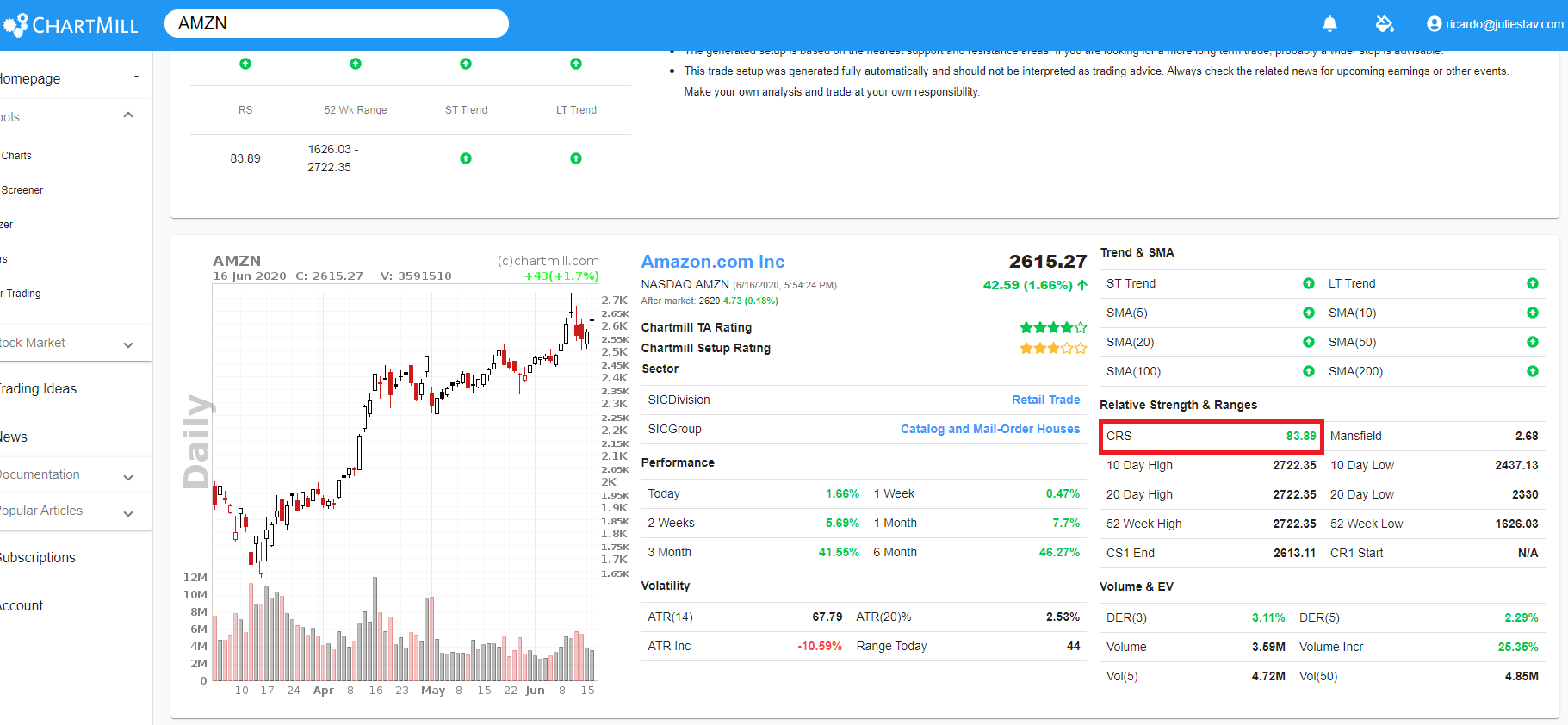The width and height of the screenshot is (1568, 725).
Task: Click SMA(5) green up indicator
Action: (1309, 313)
